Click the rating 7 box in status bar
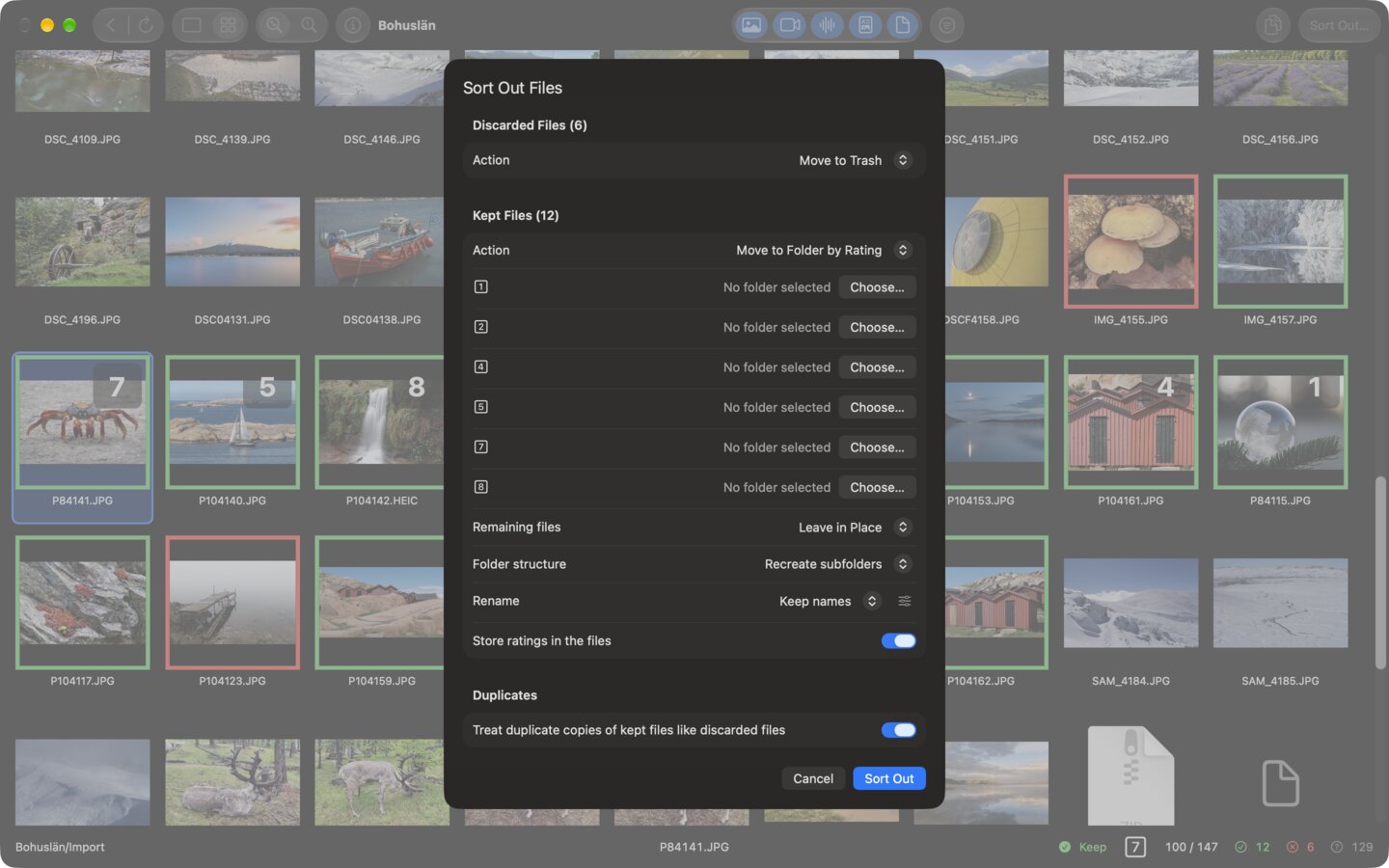Image resolution: width=1389 pixels, height=868 pixels. click(1135, 847)
